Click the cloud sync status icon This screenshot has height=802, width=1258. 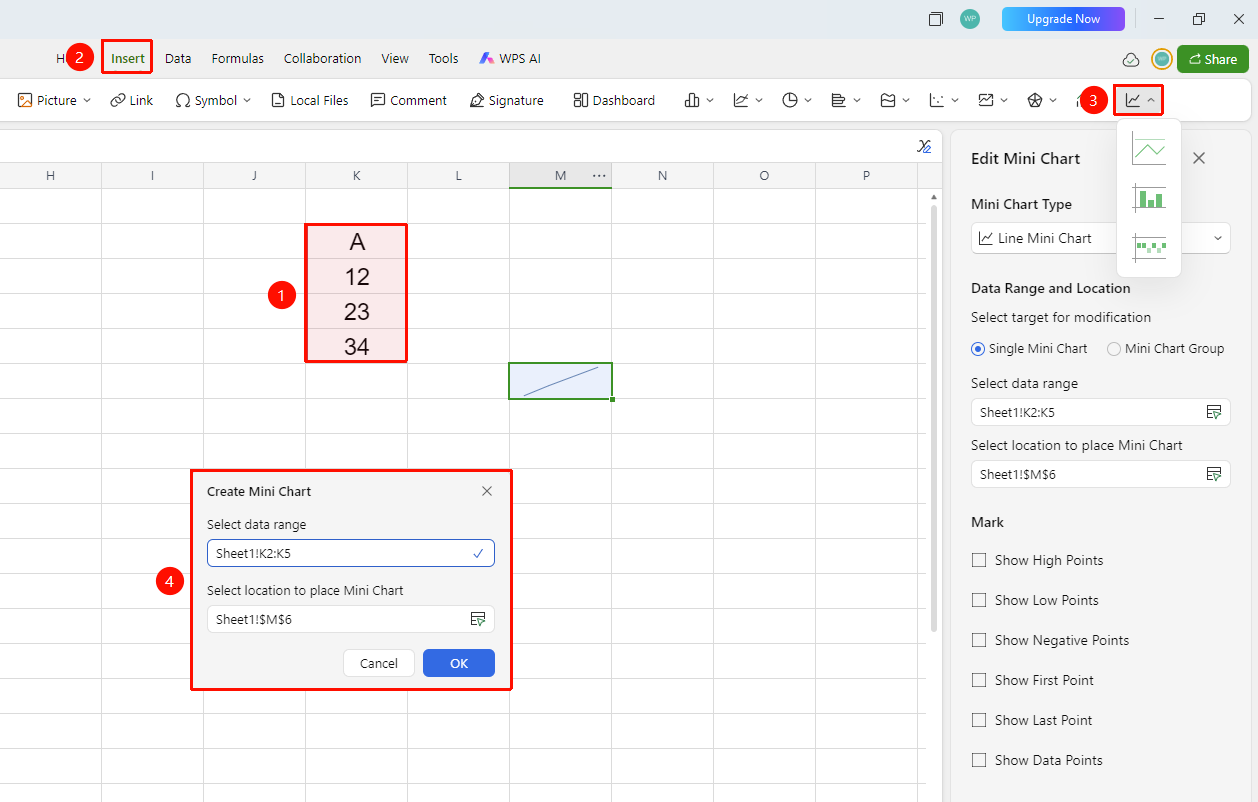coord(1131,59)
